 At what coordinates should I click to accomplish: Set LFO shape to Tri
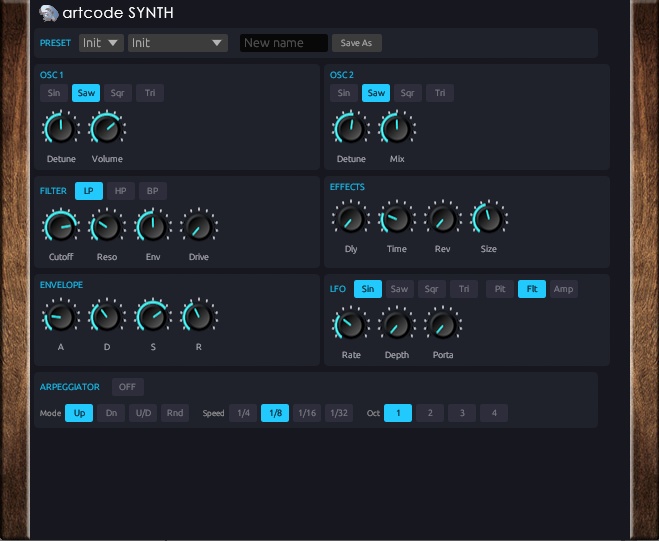464,289
